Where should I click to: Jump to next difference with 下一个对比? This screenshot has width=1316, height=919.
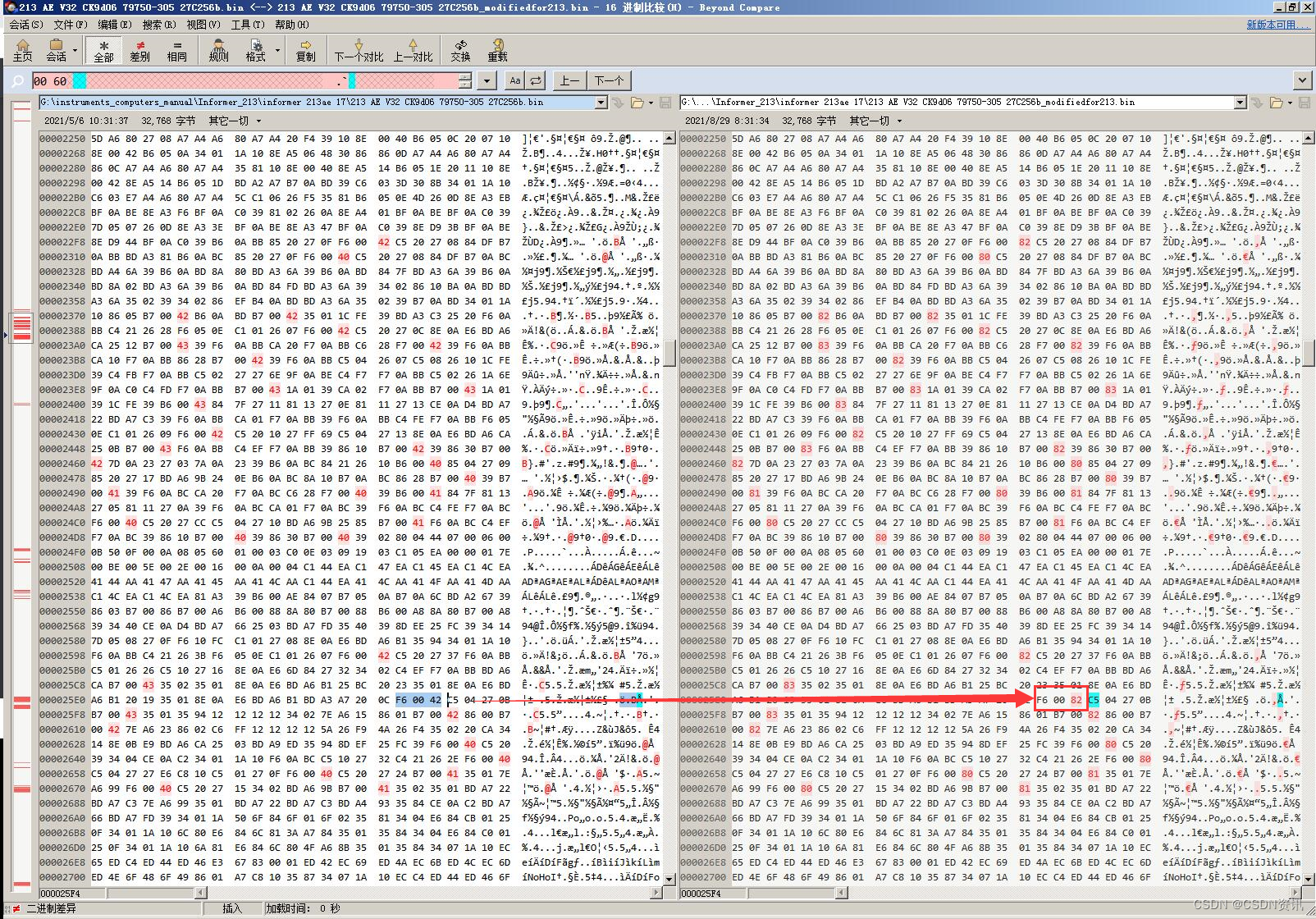359,50
